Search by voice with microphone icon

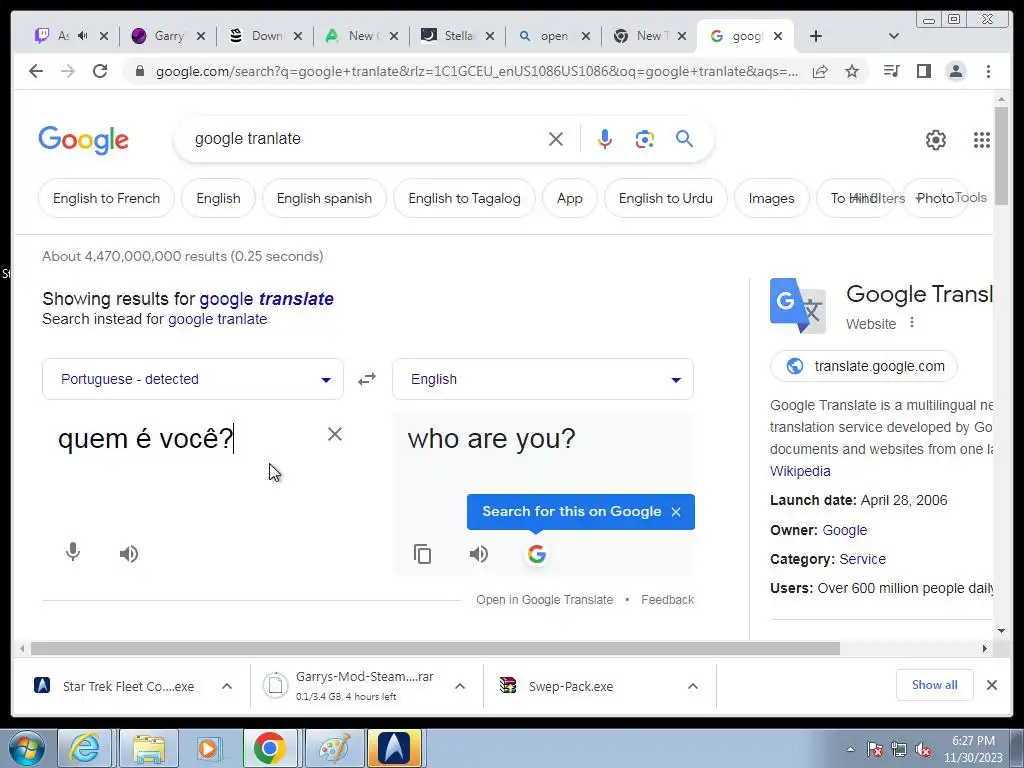point(605,139)
